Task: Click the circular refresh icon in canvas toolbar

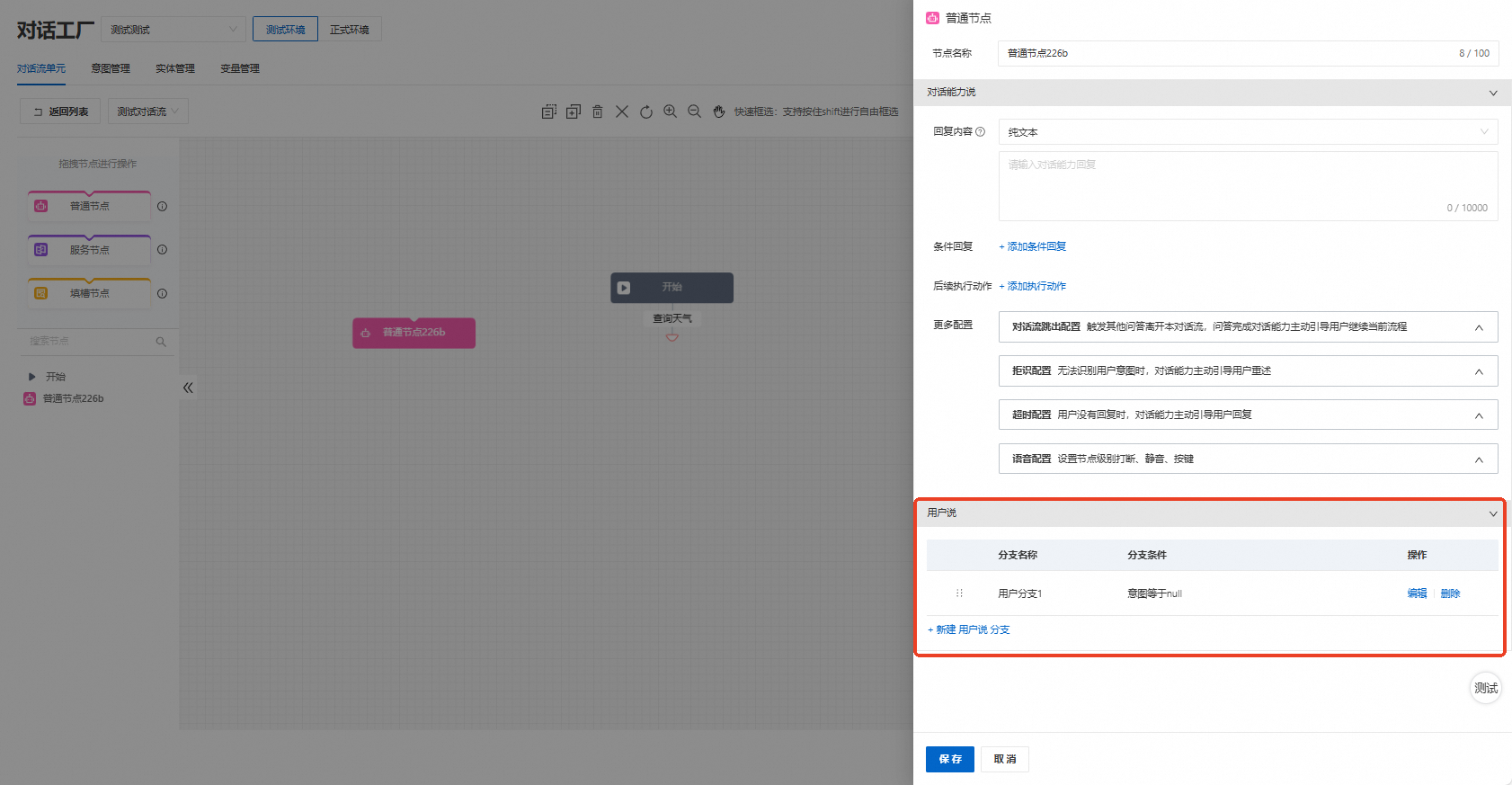Action: (x=645, y=112)
